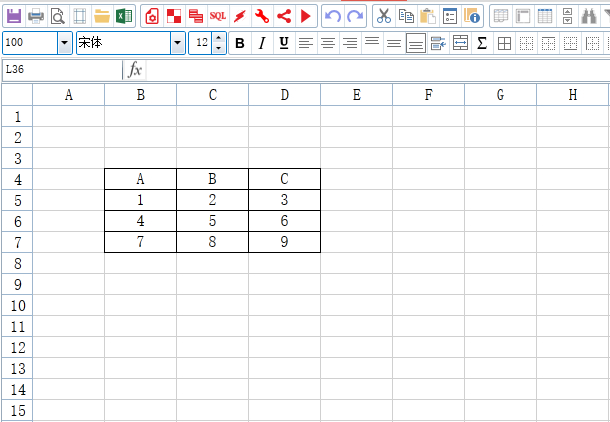Cut selection using the scissors icon

[384, 16]
